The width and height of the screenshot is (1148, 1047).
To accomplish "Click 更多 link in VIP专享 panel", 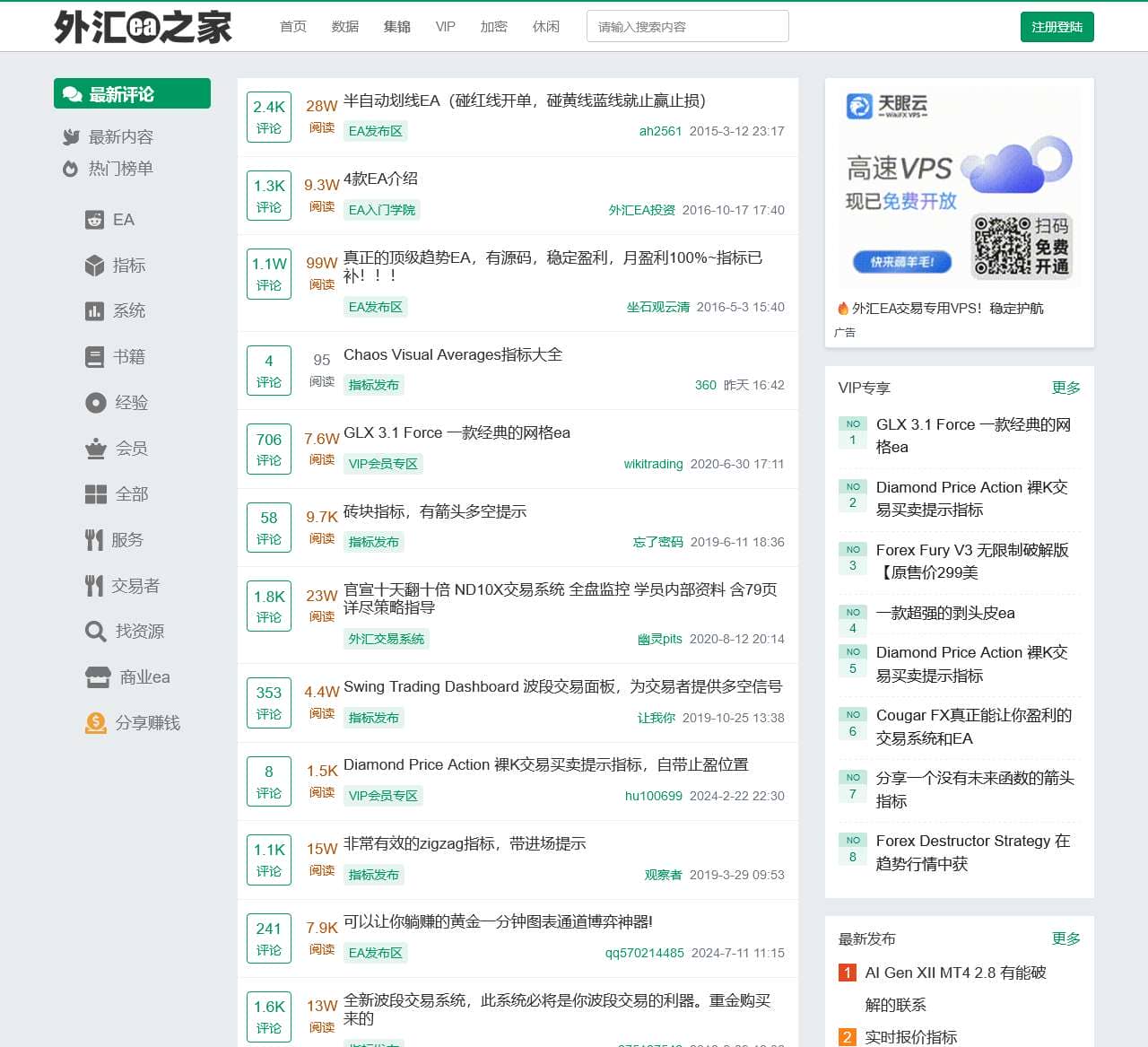I will pyautogui.click(x=1066, y=388).
